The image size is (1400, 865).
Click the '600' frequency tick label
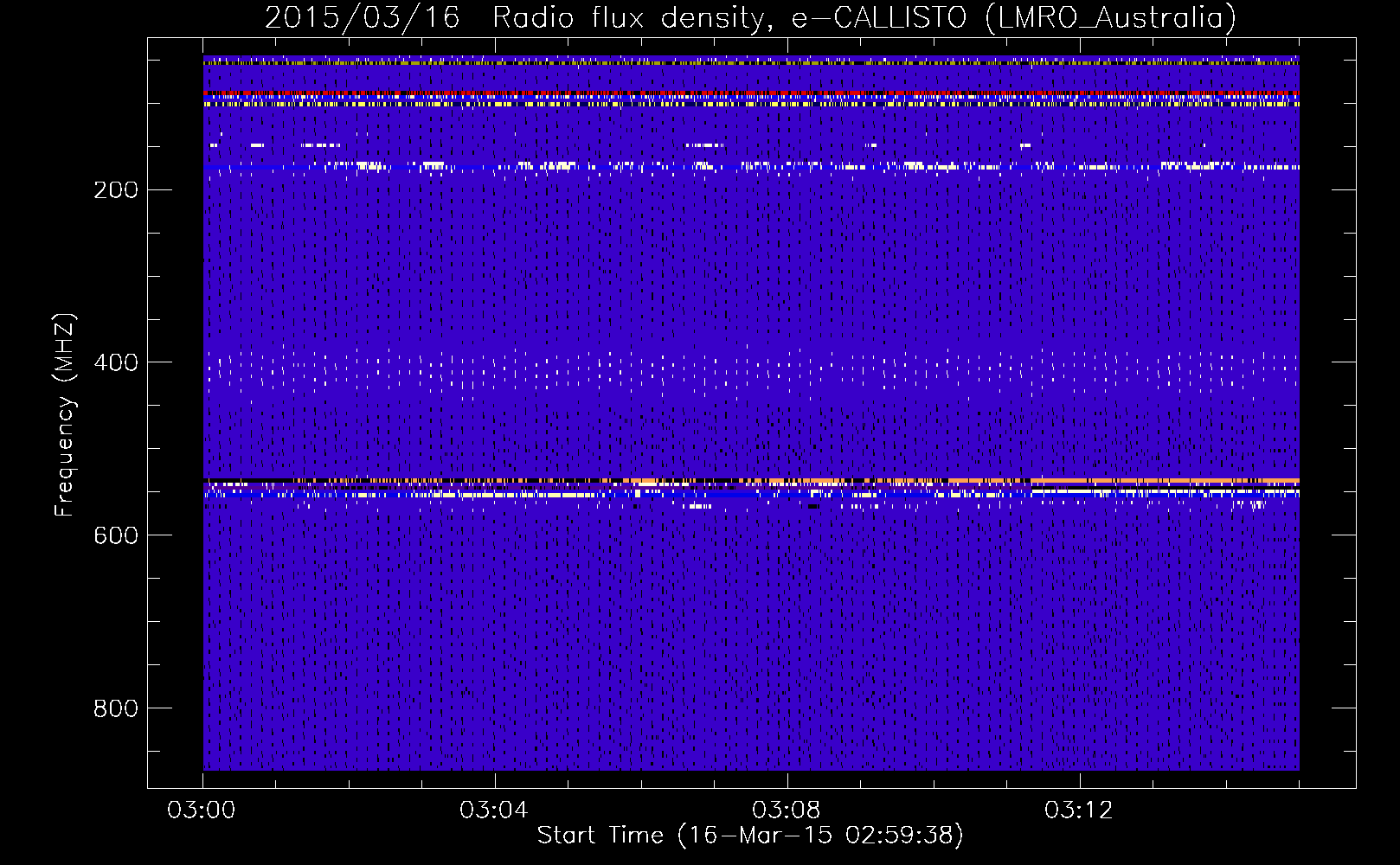point(116,535)
